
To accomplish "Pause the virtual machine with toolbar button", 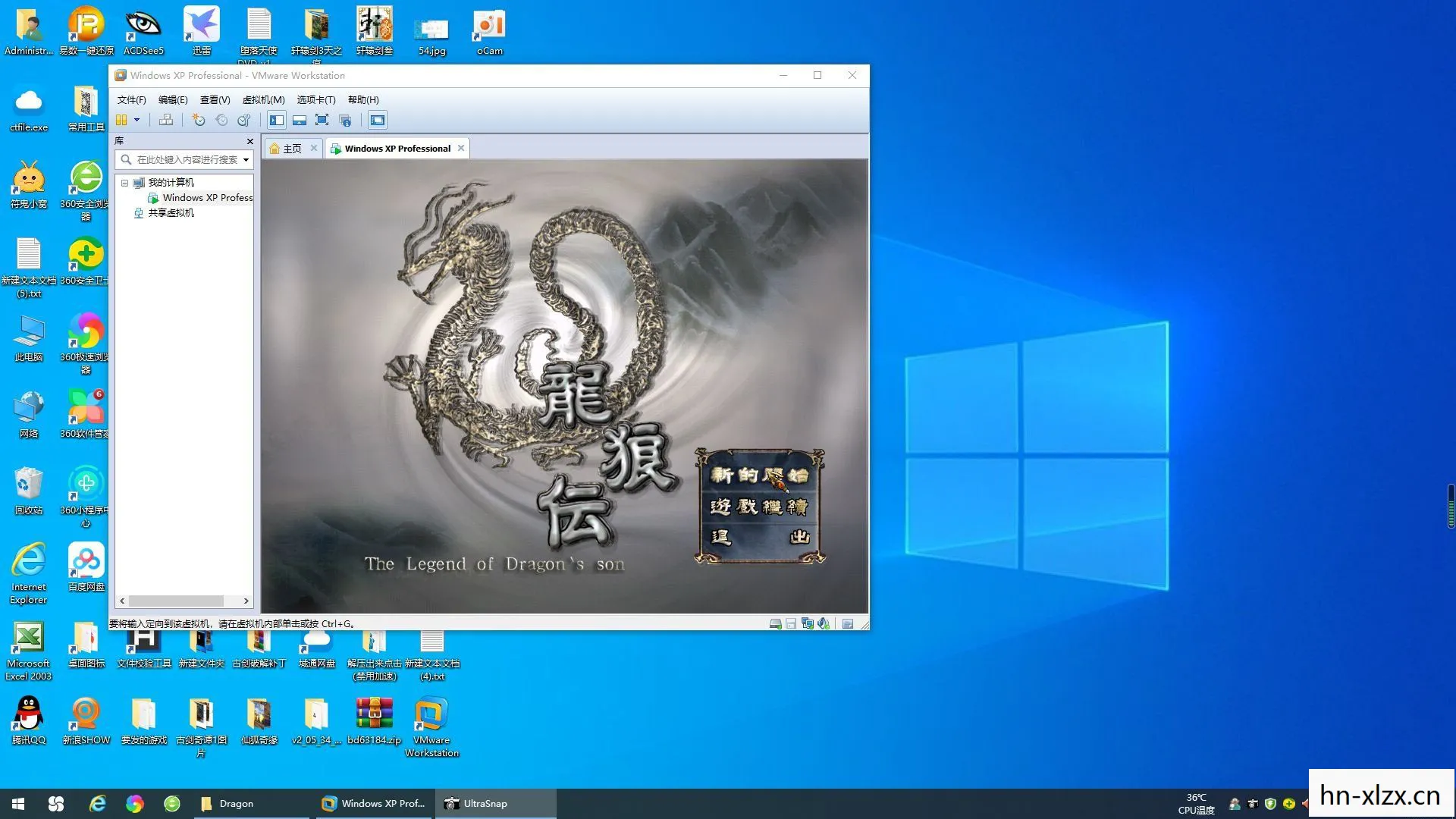I will tap(121, 120).
